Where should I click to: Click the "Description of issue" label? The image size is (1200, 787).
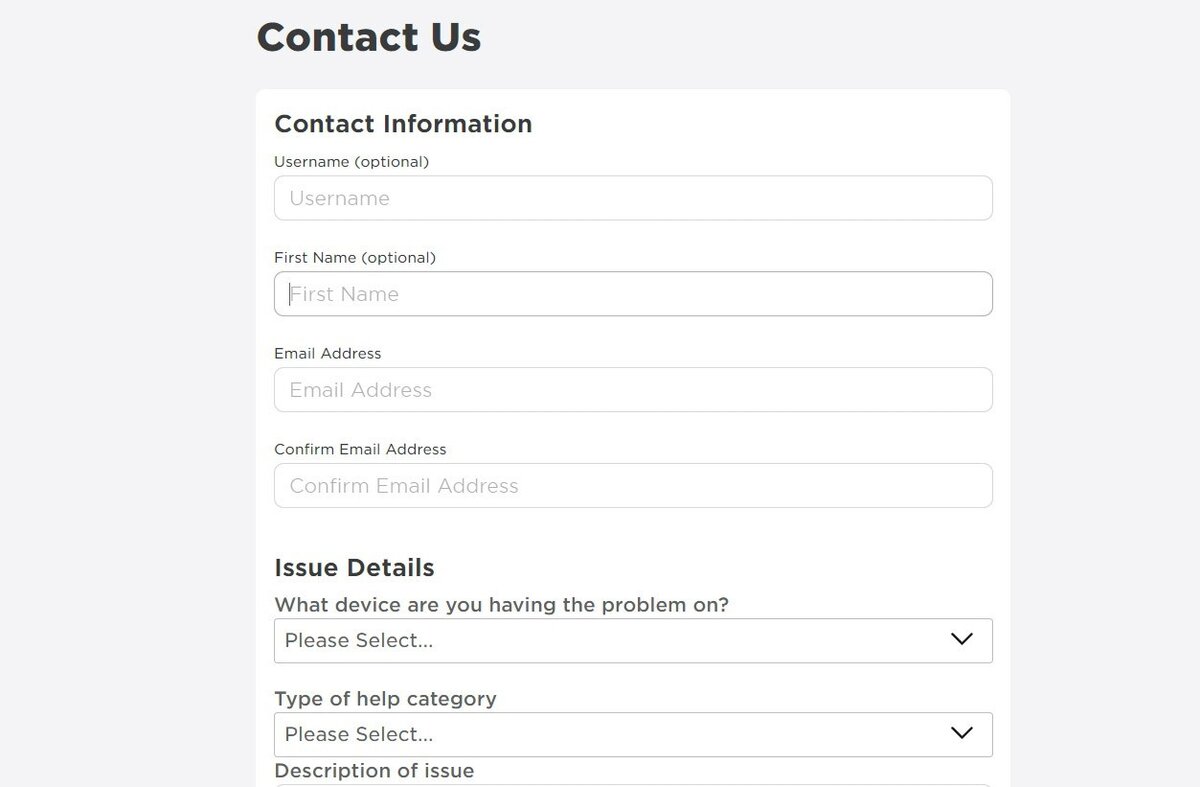(374, 771)
